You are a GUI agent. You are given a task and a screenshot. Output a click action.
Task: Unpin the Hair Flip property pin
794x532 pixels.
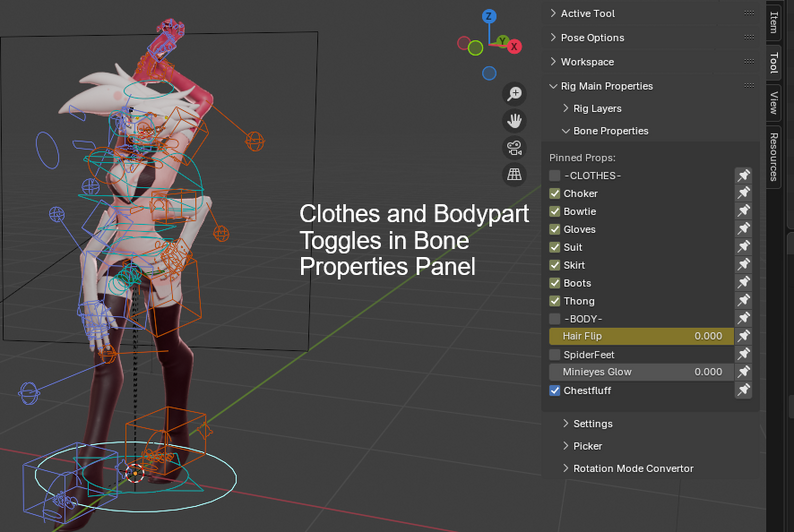(x=743, y=336)
